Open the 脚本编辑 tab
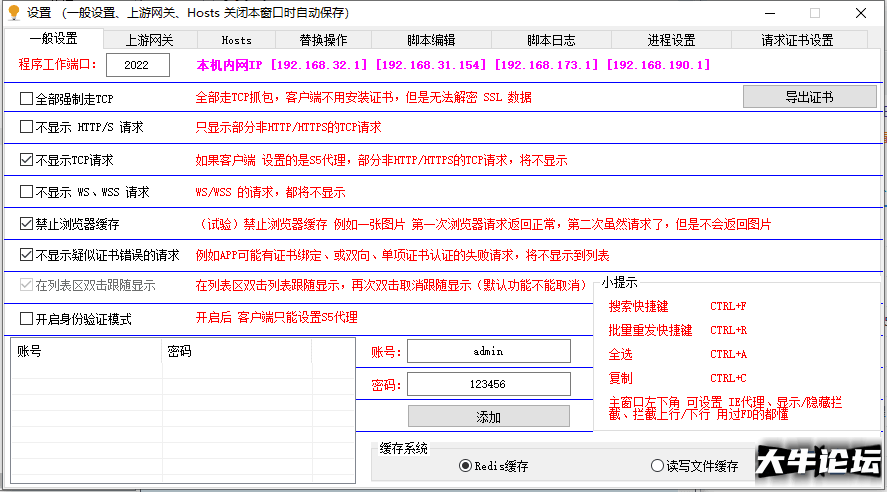 pyautogui.click(x=431, y=40)
